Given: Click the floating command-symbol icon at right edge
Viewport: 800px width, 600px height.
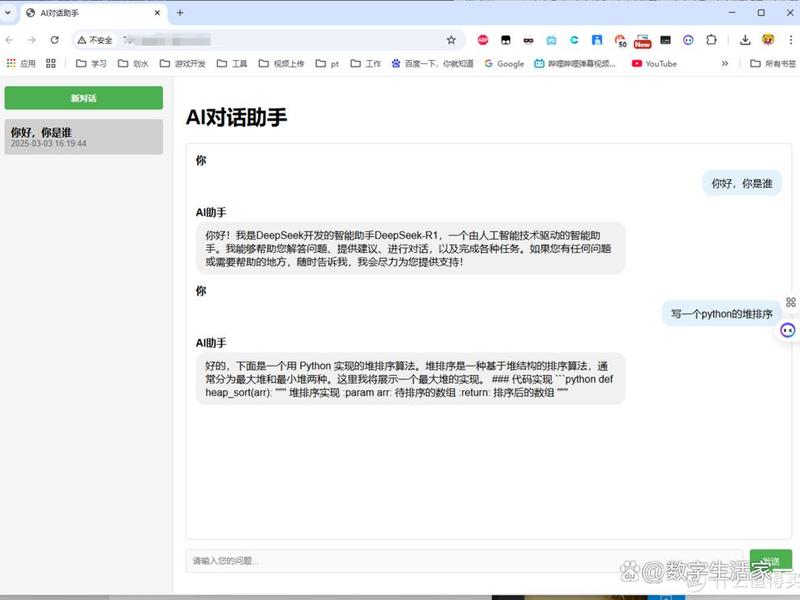Looking at the screenshot, I should tap(790, 302).
